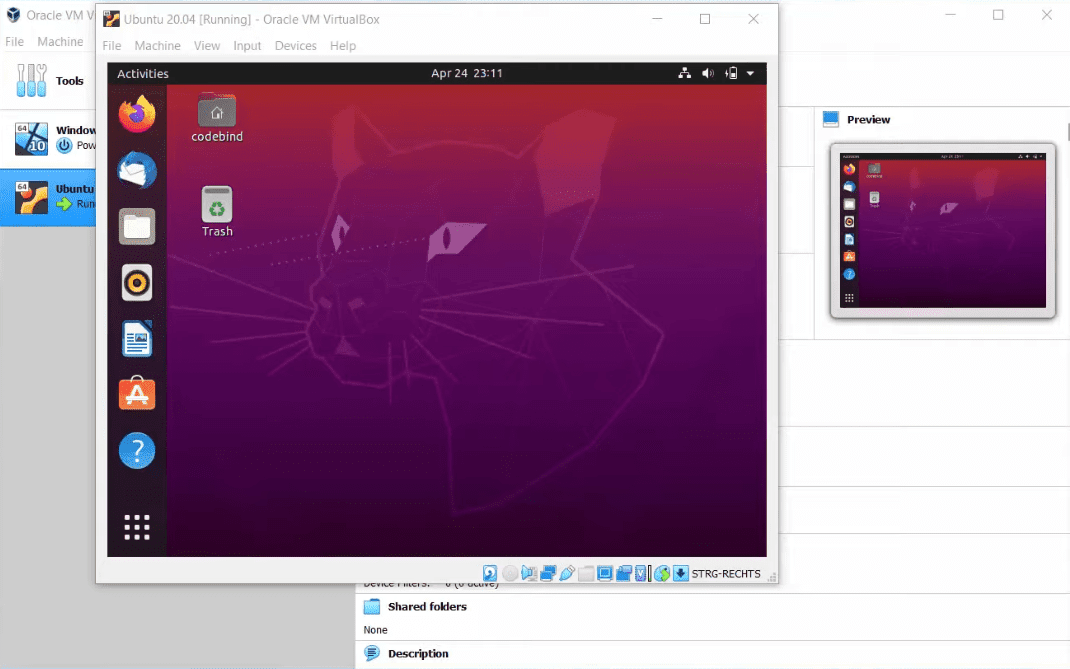Click the power/battery icon in top bar
1070x669 pixels.
point(731,73)
